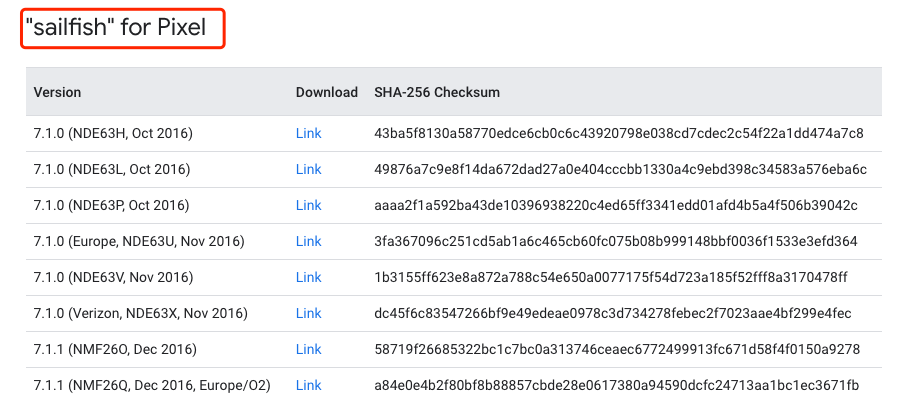Select version text 7.1.0 (NDE63H, Oct 2016)
The image size is (900, 403).
pyautogui.click(x=113, y=134)
